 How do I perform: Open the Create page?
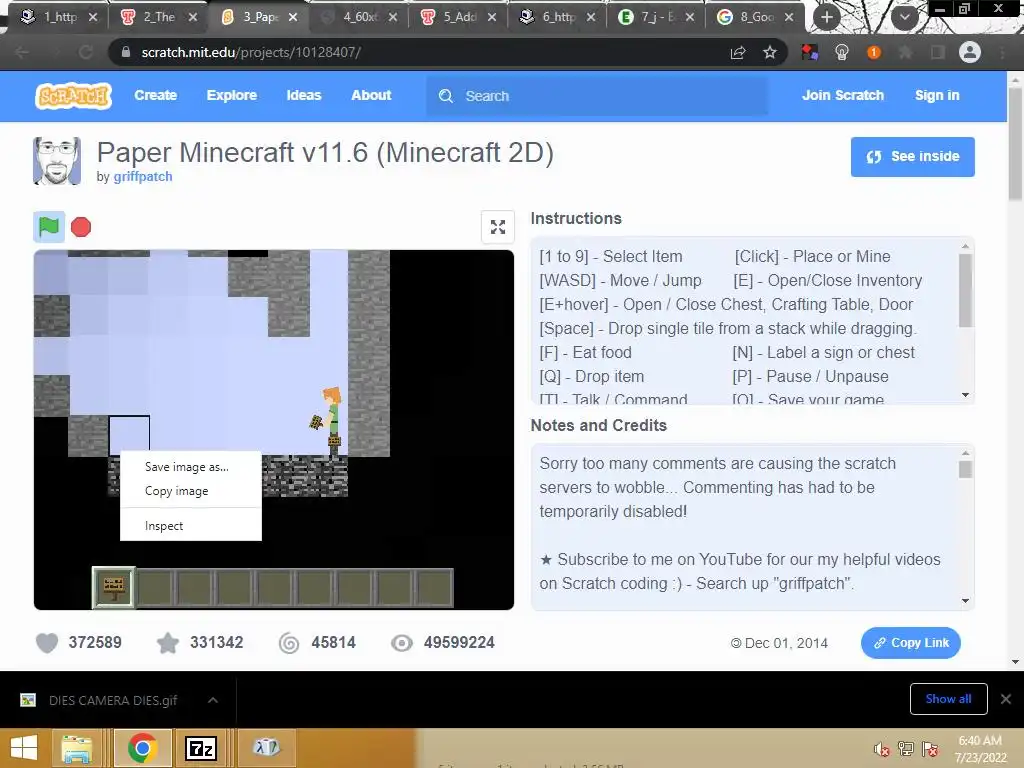coord(155,95)
